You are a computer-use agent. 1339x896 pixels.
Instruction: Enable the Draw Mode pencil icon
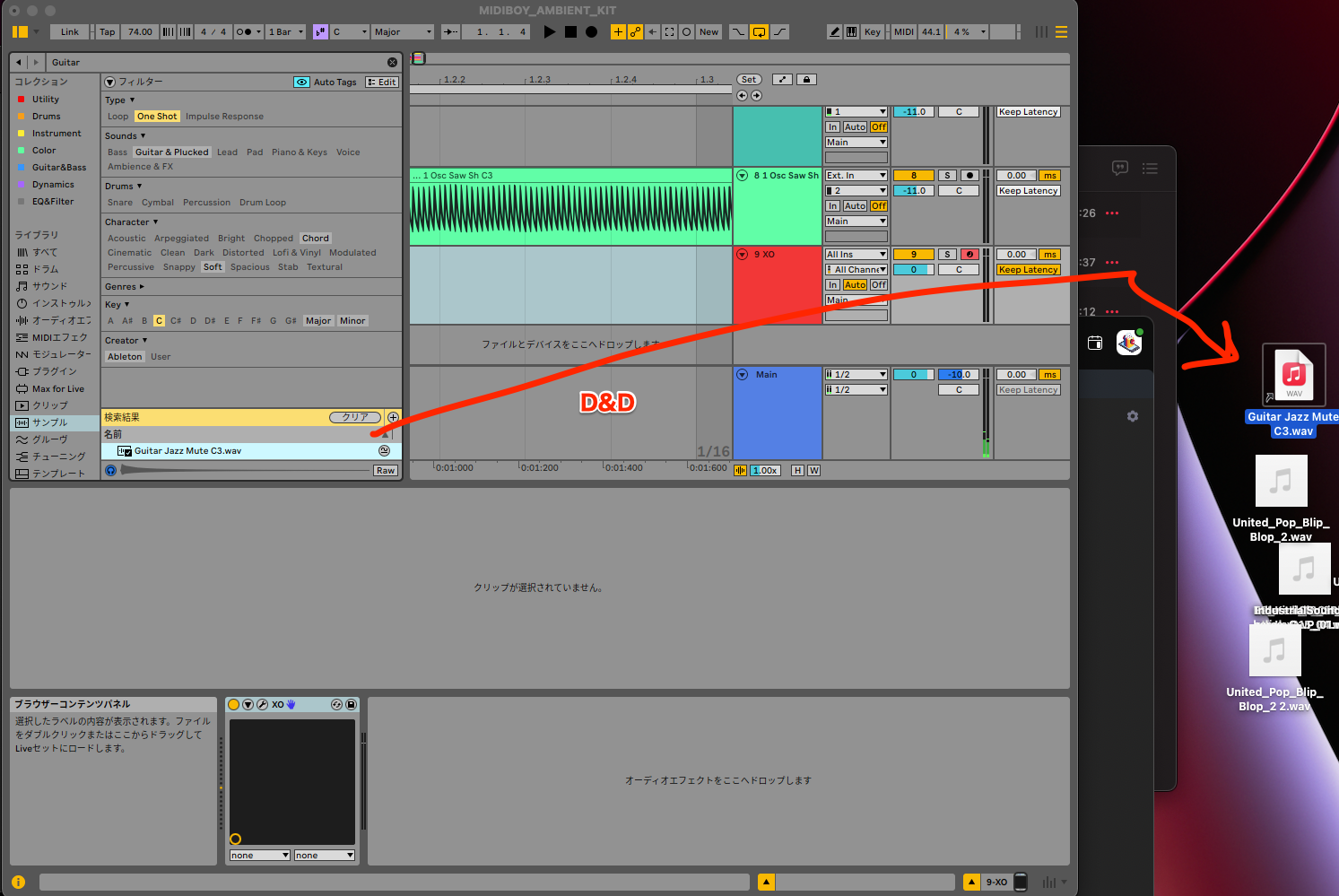(834, 32)
